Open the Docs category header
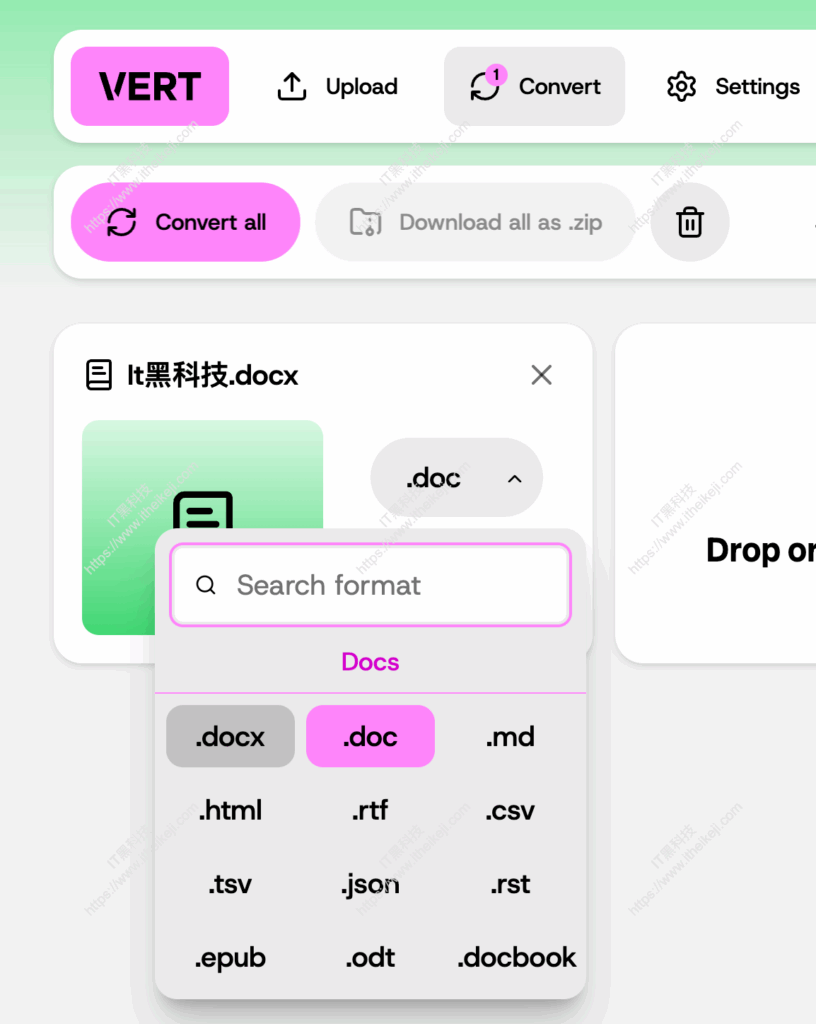The width and height of the screenshot is (816, 1024). tap(370, 662)
